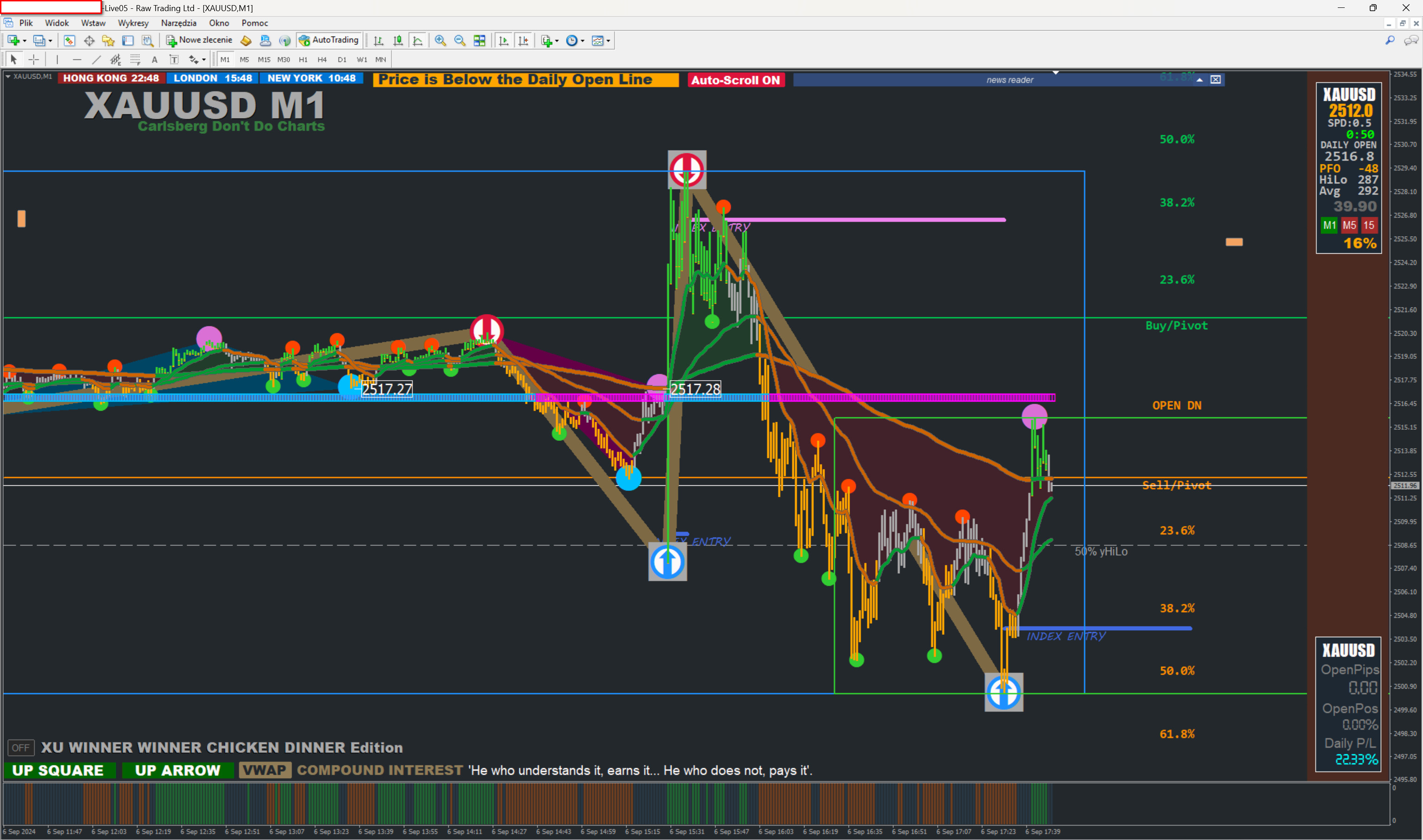Open the new chart dropdown arrow
1423x840 pixels.
click(x=25, y=41)
